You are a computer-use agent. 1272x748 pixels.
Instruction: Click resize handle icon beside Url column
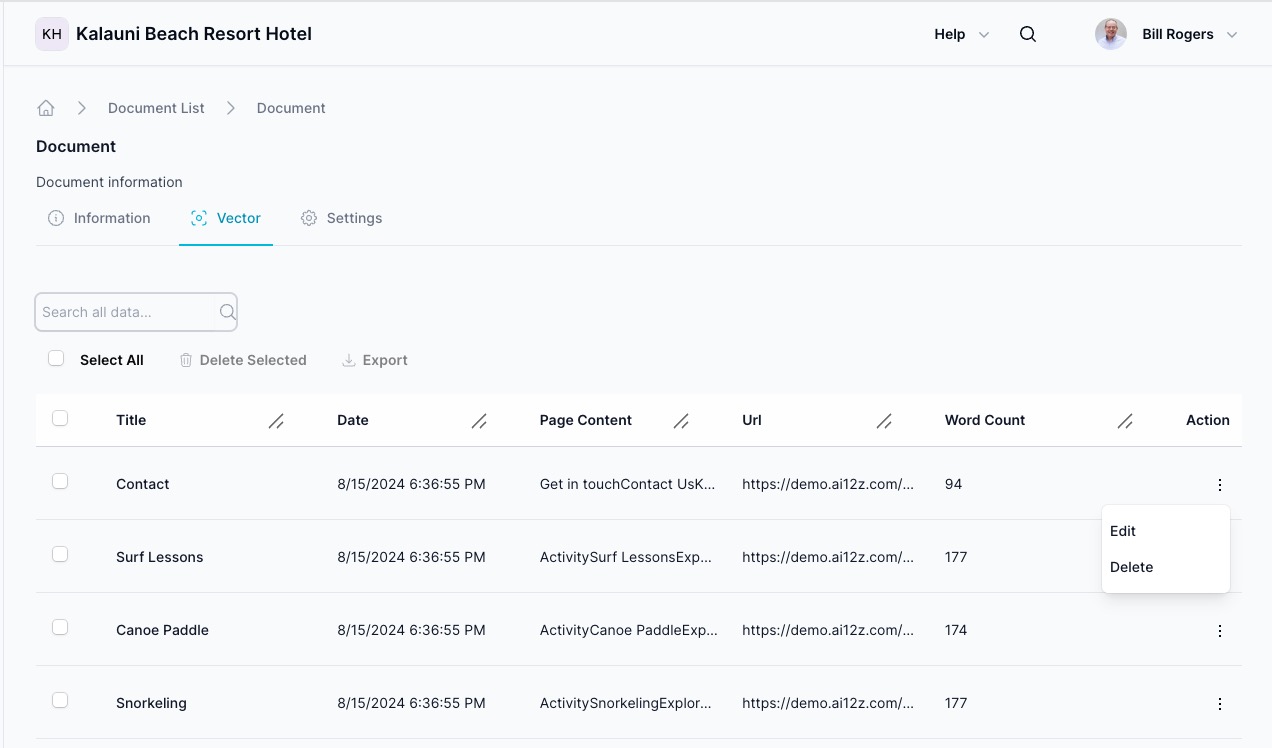[884, 421]
